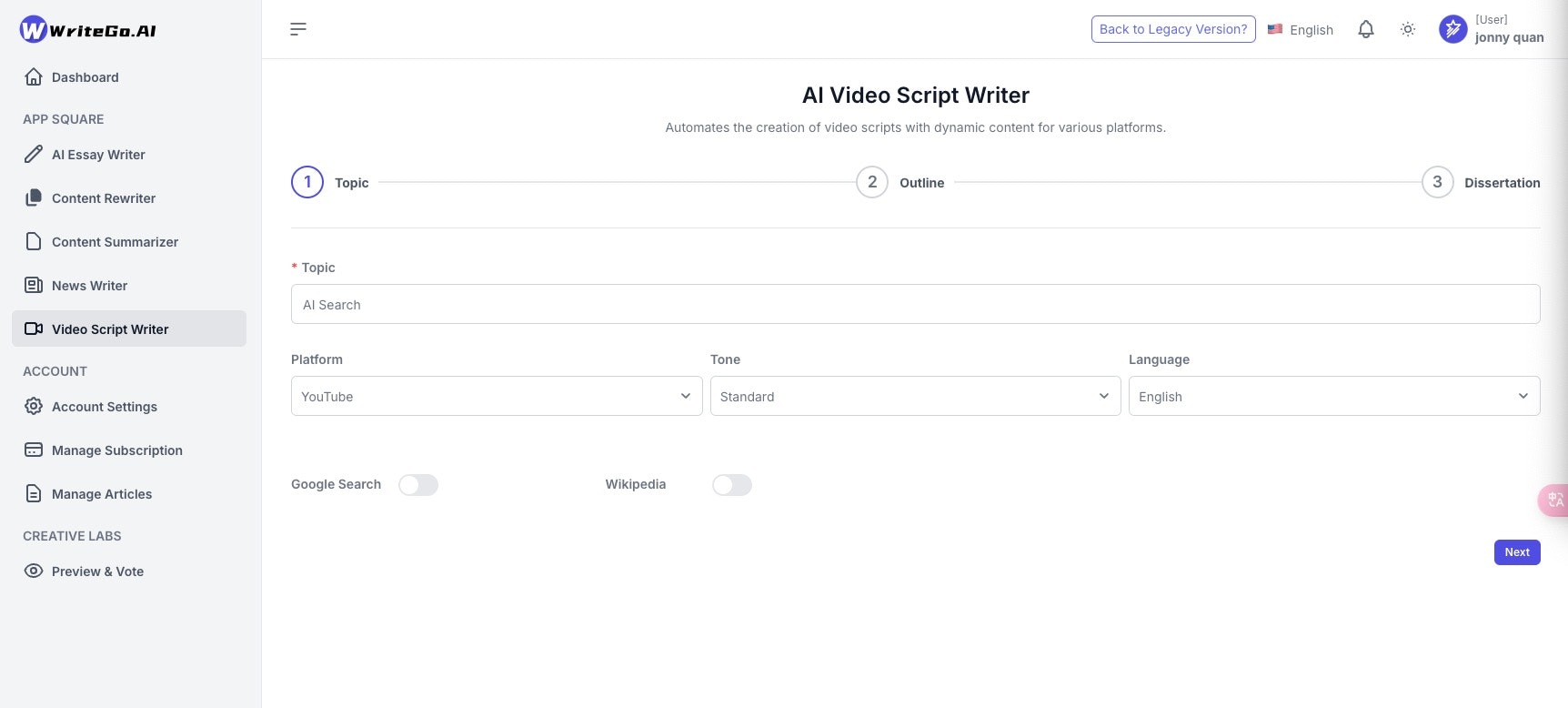Click the CREATIVE LABS section label
The image size is (1568, 708).
[72, 536]
